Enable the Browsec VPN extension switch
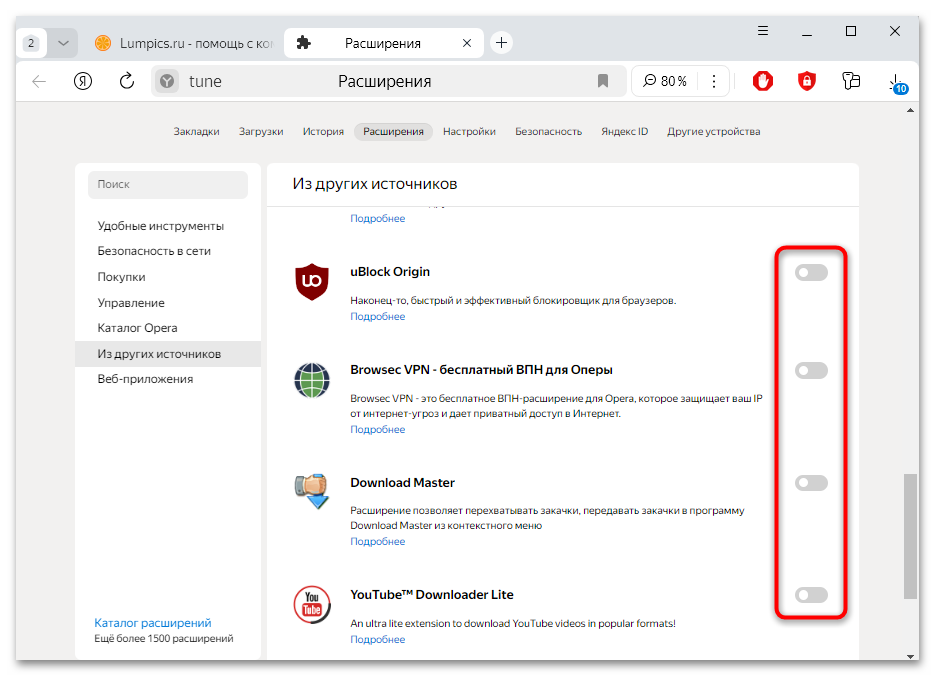This screenshot has height=676, width=935. (x=811, y=371)
